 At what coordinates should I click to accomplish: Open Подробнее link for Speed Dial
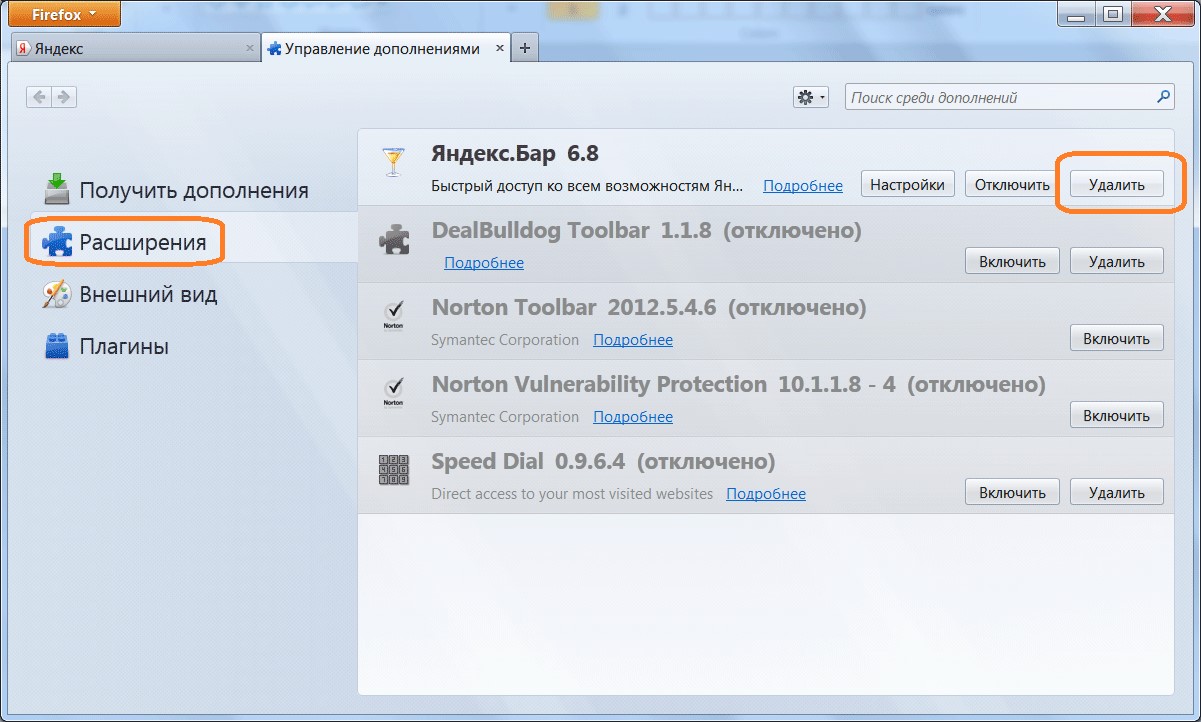tap(766, 493)
